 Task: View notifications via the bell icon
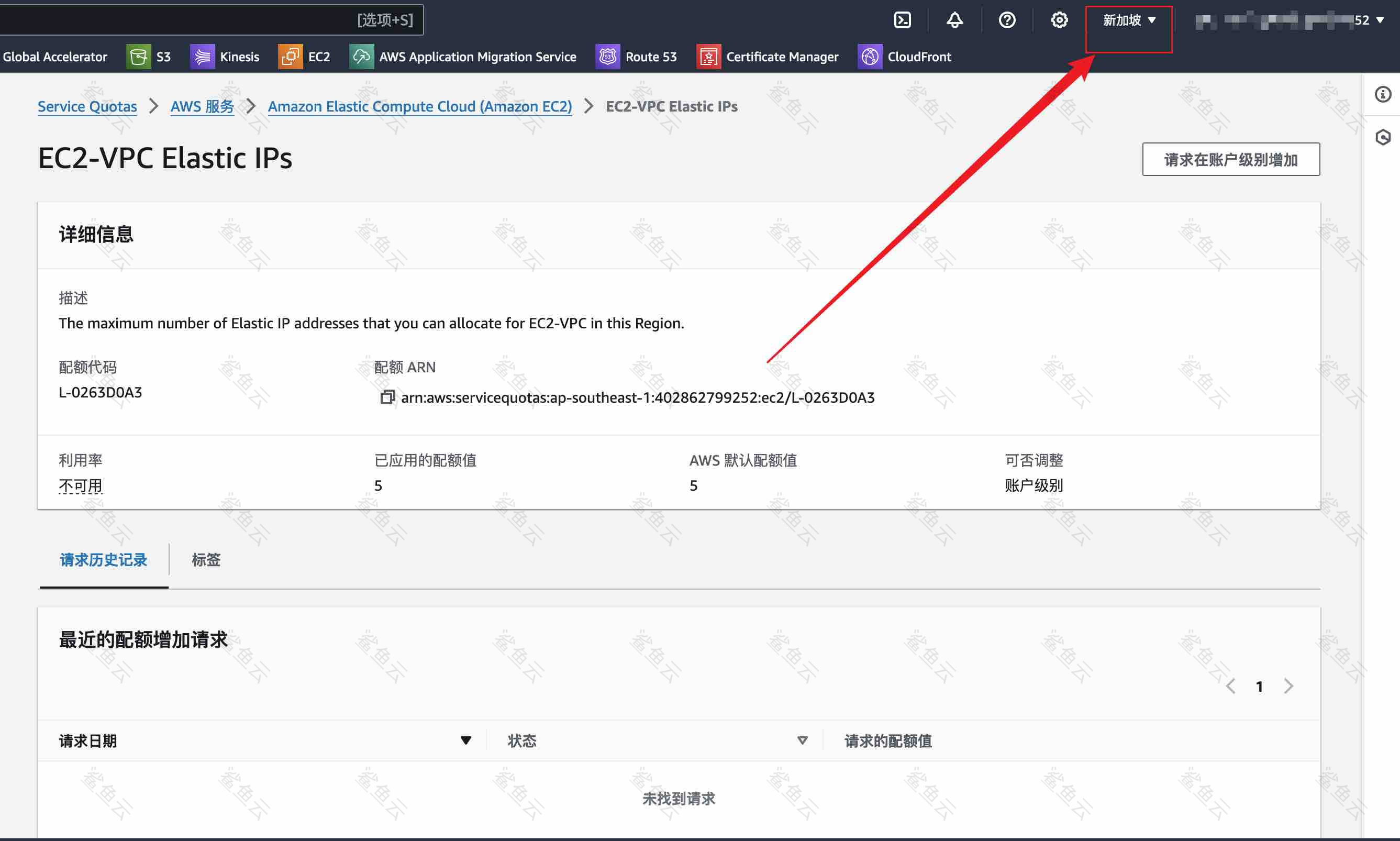(954, 19)
